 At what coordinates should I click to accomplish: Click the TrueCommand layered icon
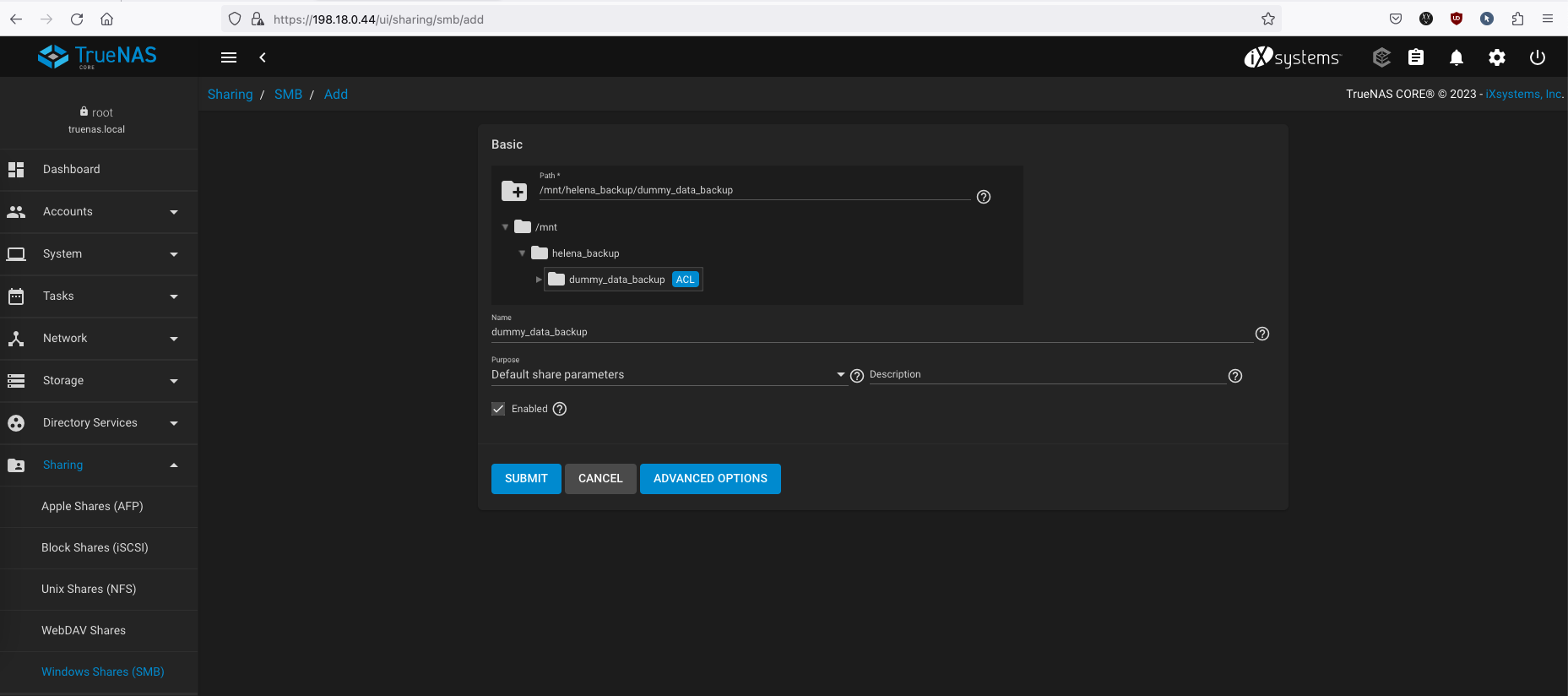click(x=1381, y=57)
